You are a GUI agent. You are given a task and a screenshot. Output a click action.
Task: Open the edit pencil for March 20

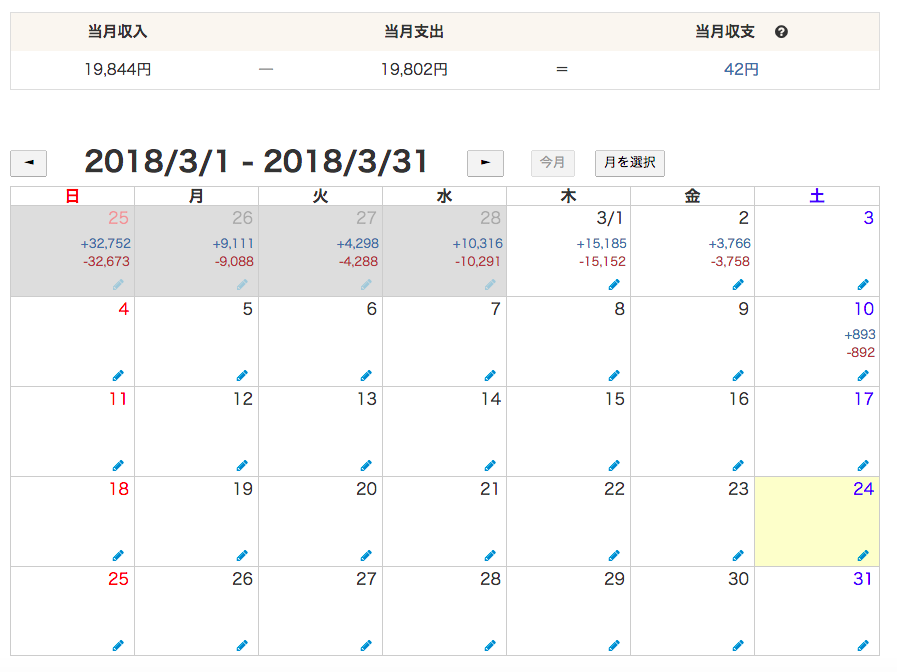(366, 555)
